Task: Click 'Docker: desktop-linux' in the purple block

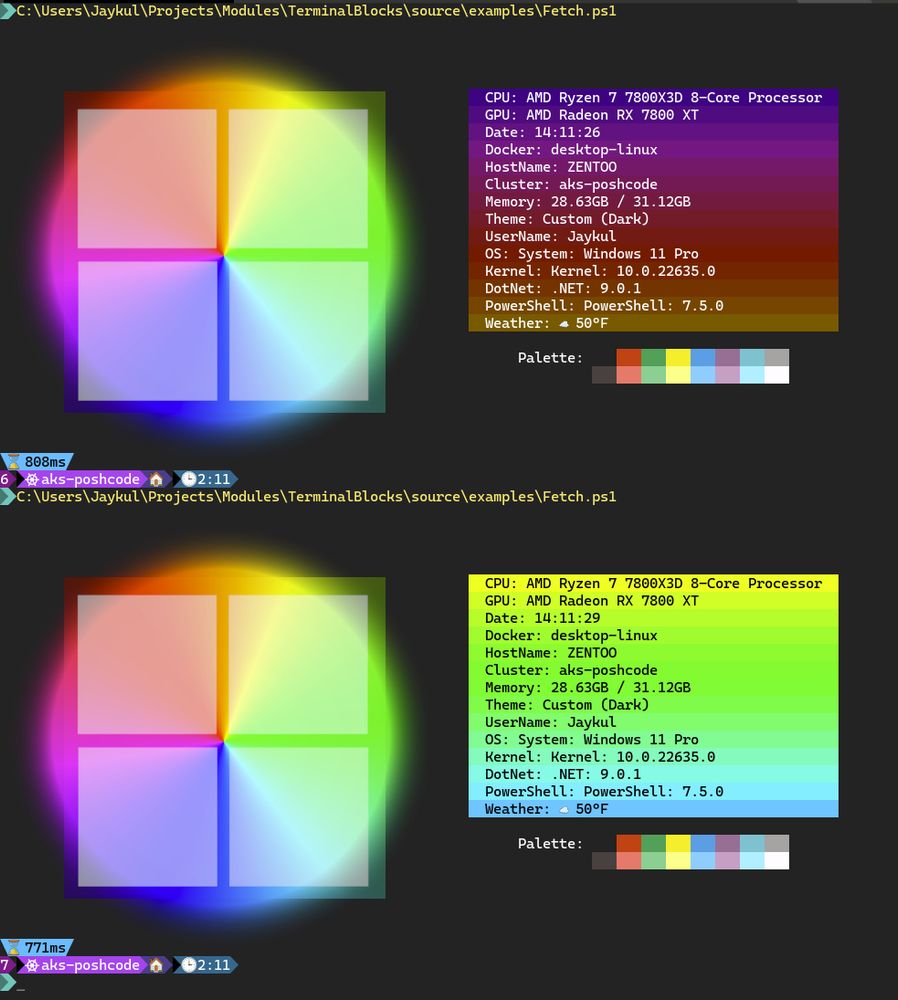Action: coord(571,149)
